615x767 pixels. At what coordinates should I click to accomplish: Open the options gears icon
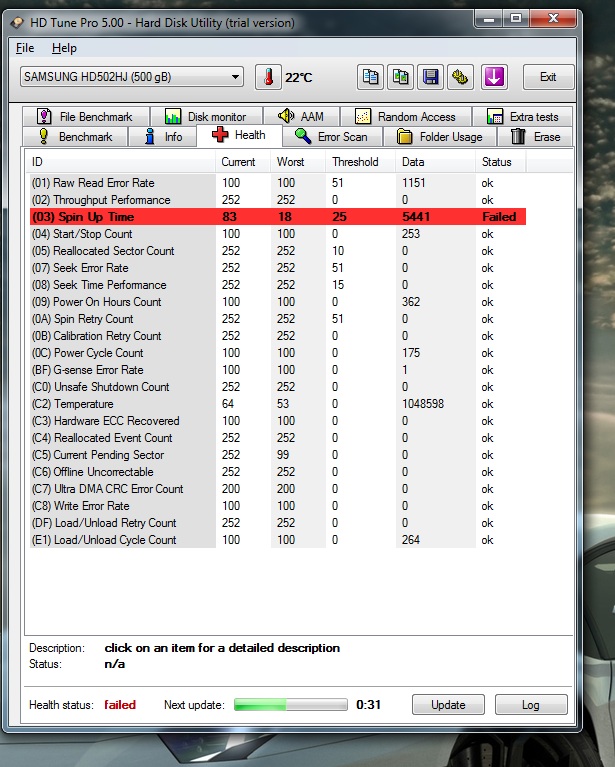pos(460,77)
